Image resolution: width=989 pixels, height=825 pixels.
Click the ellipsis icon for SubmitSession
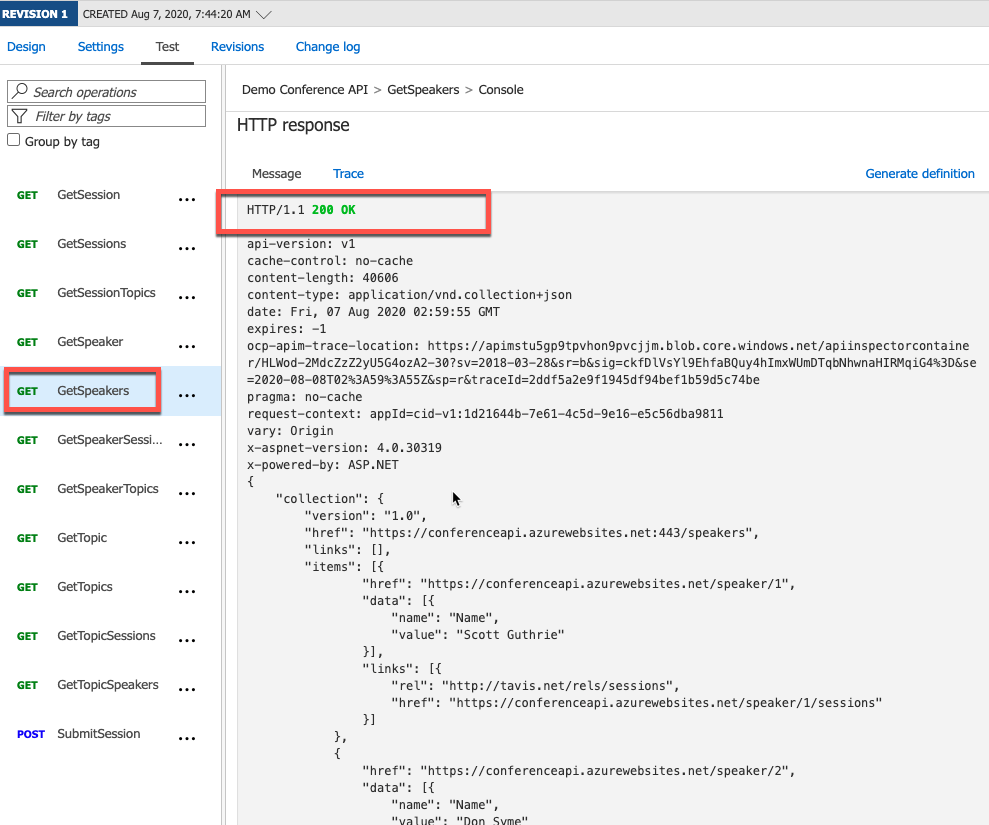point(187,738)
